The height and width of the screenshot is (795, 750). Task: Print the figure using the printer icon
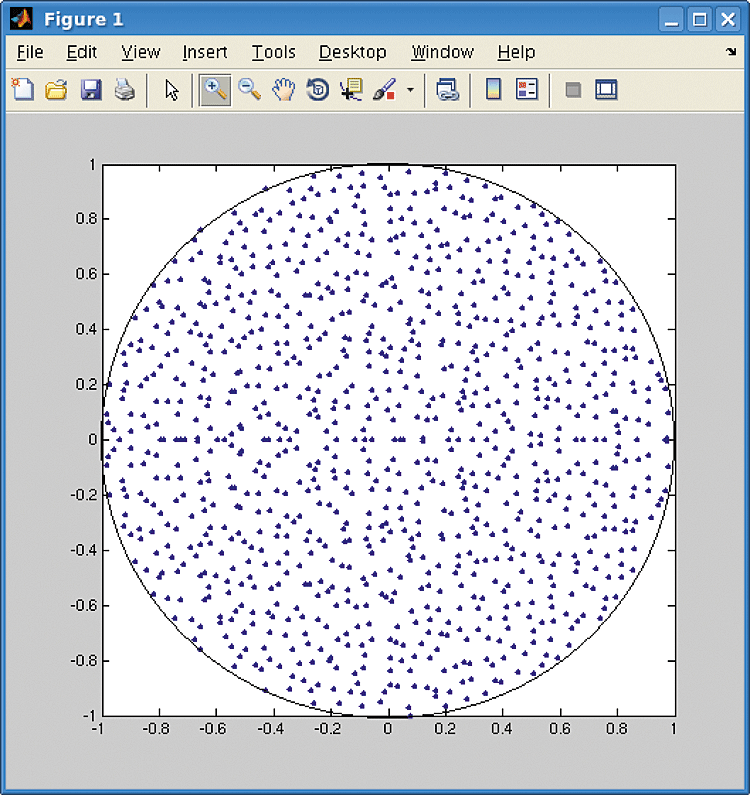click(x=124, y=90)
